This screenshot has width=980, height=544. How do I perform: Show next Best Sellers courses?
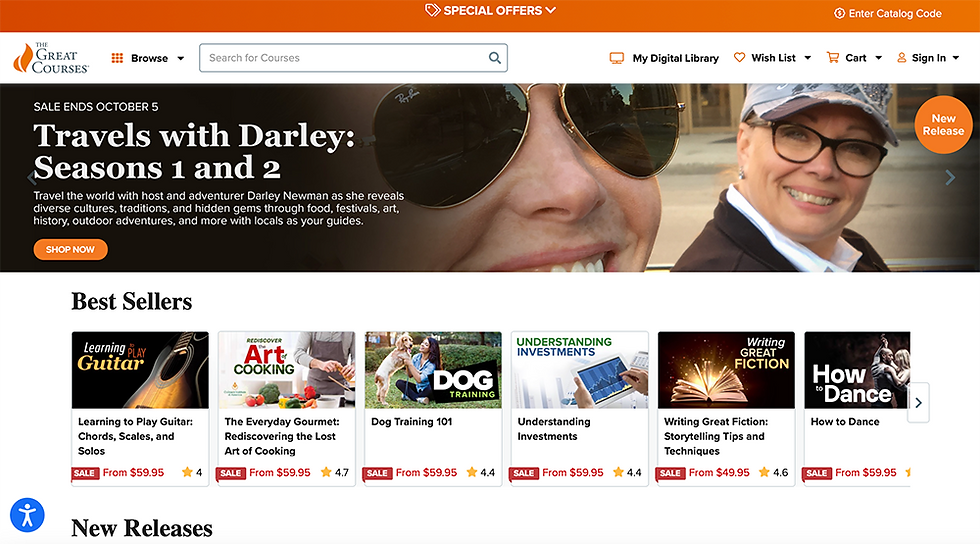(918, 403)
